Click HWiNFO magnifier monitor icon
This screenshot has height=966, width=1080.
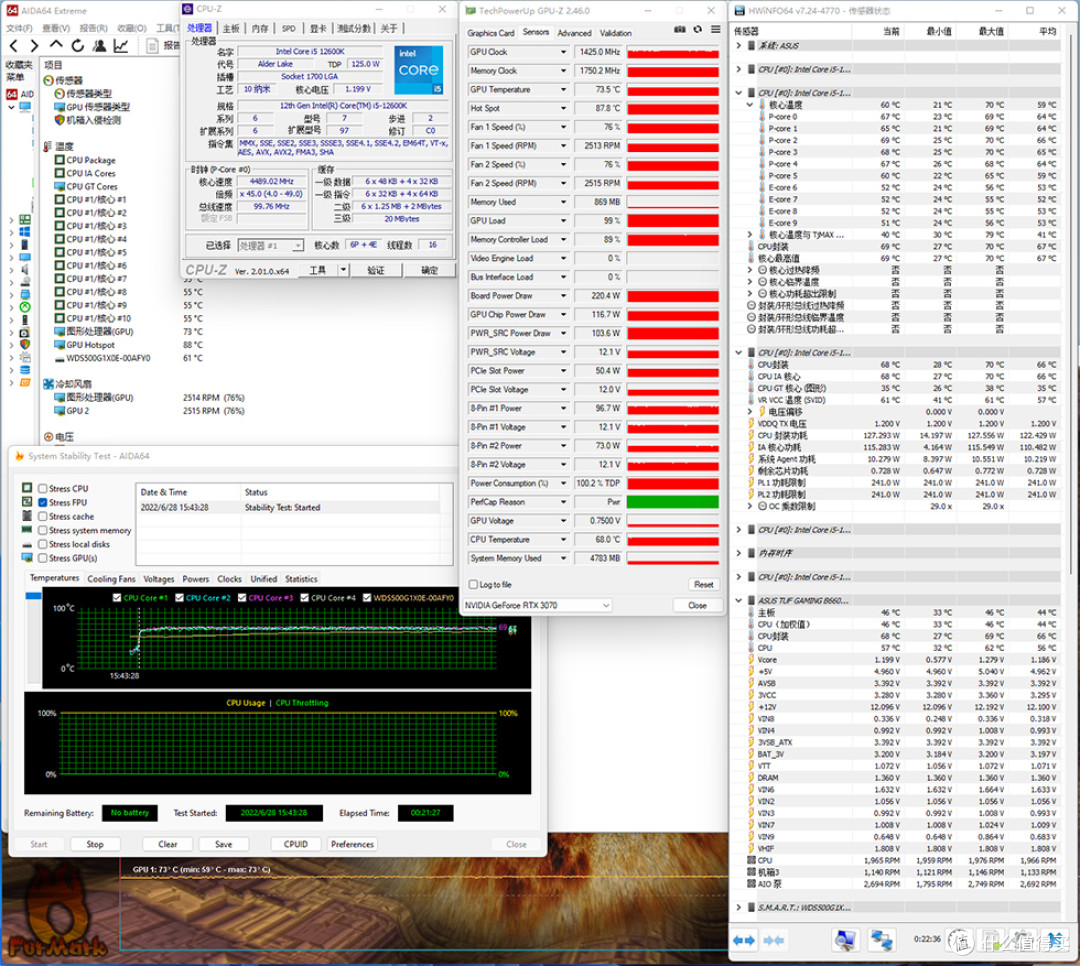point(844,940)
